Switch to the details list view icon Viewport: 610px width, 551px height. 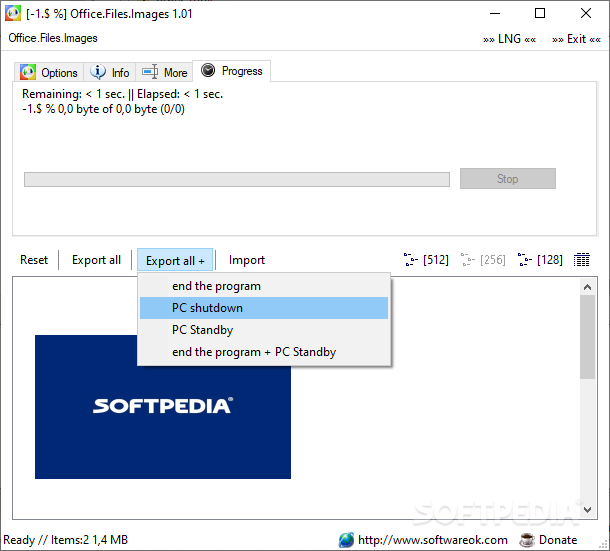point(582,260)
